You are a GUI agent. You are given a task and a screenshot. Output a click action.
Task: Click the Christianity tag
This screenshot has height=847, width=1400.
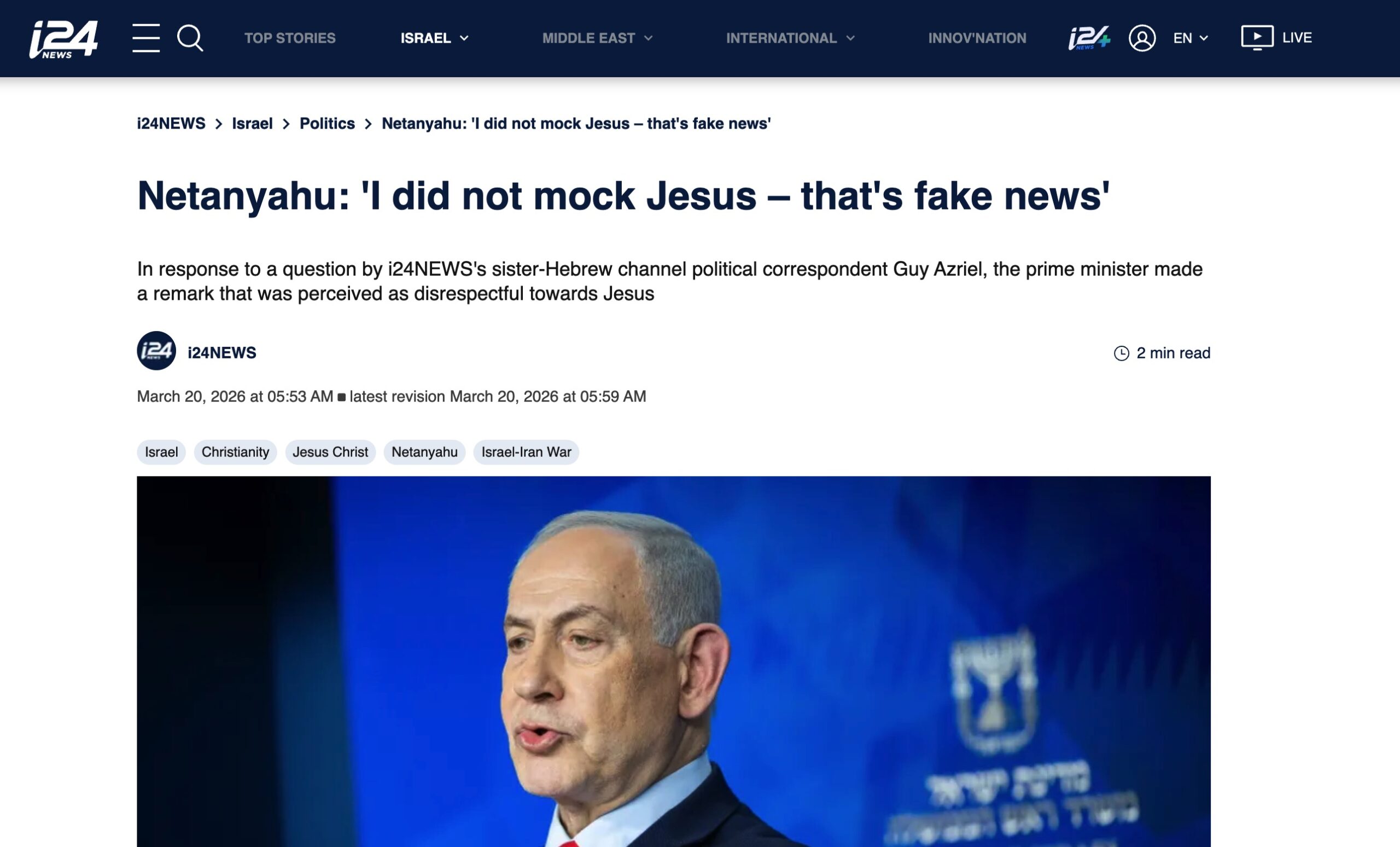click(235, 452)
